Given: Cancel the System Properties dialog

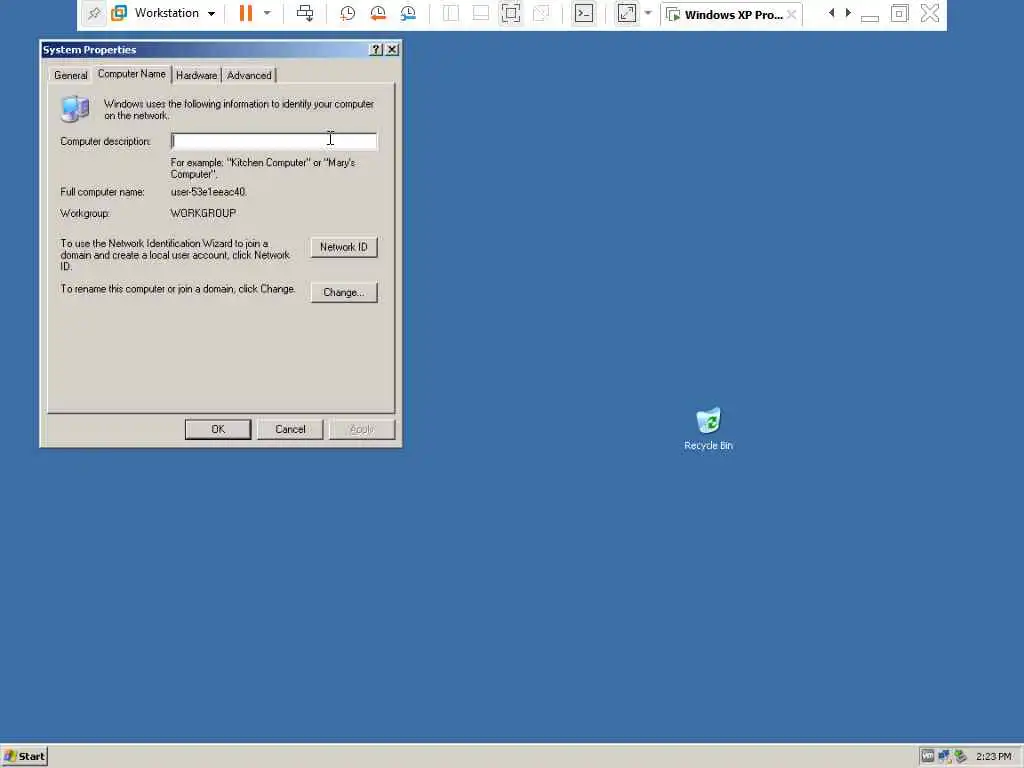Looking at the screenshot, I should pyautogui.click(x=290, y=429).
